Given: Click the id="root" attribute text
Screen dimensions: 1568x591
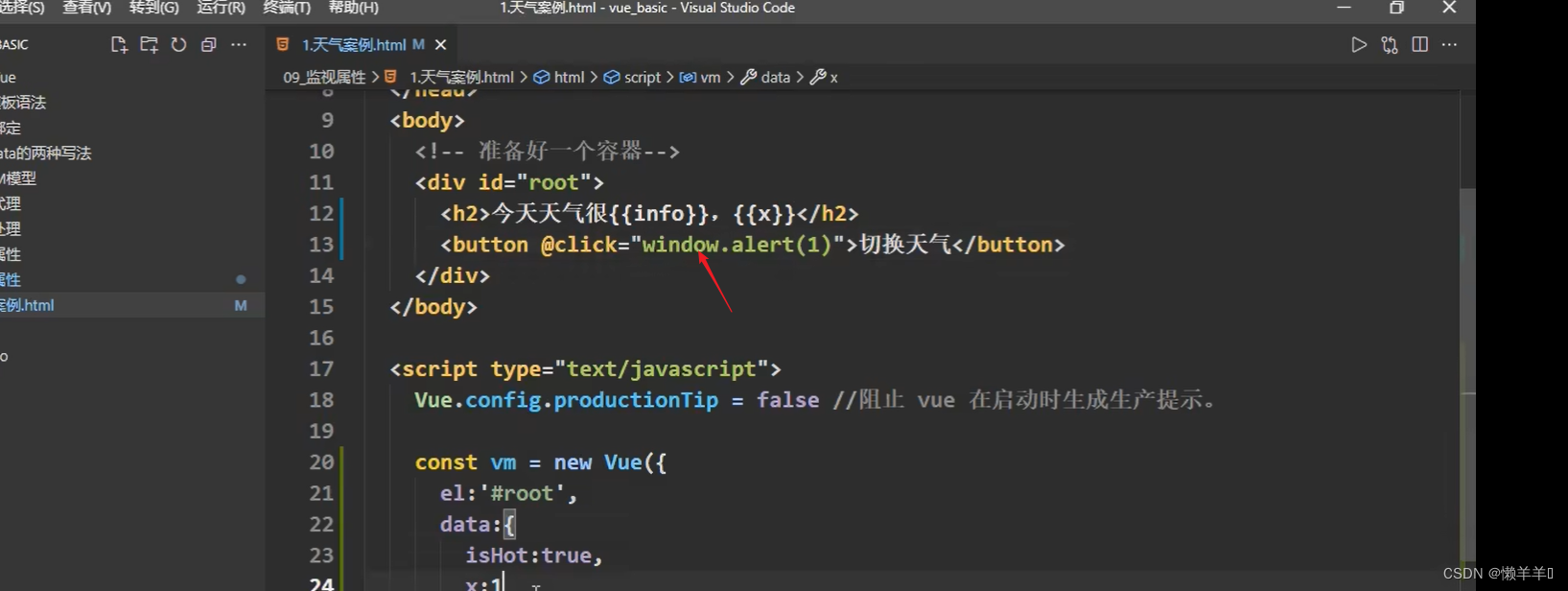Looking at the screenshot, I should (534, 182).
